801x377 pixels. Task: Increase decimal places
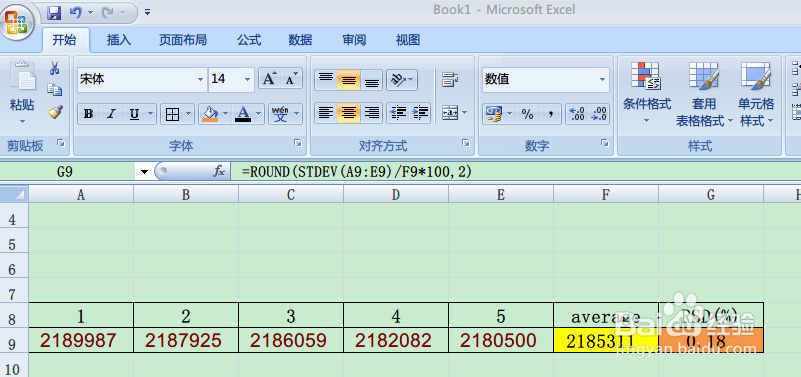click(576, 114)
